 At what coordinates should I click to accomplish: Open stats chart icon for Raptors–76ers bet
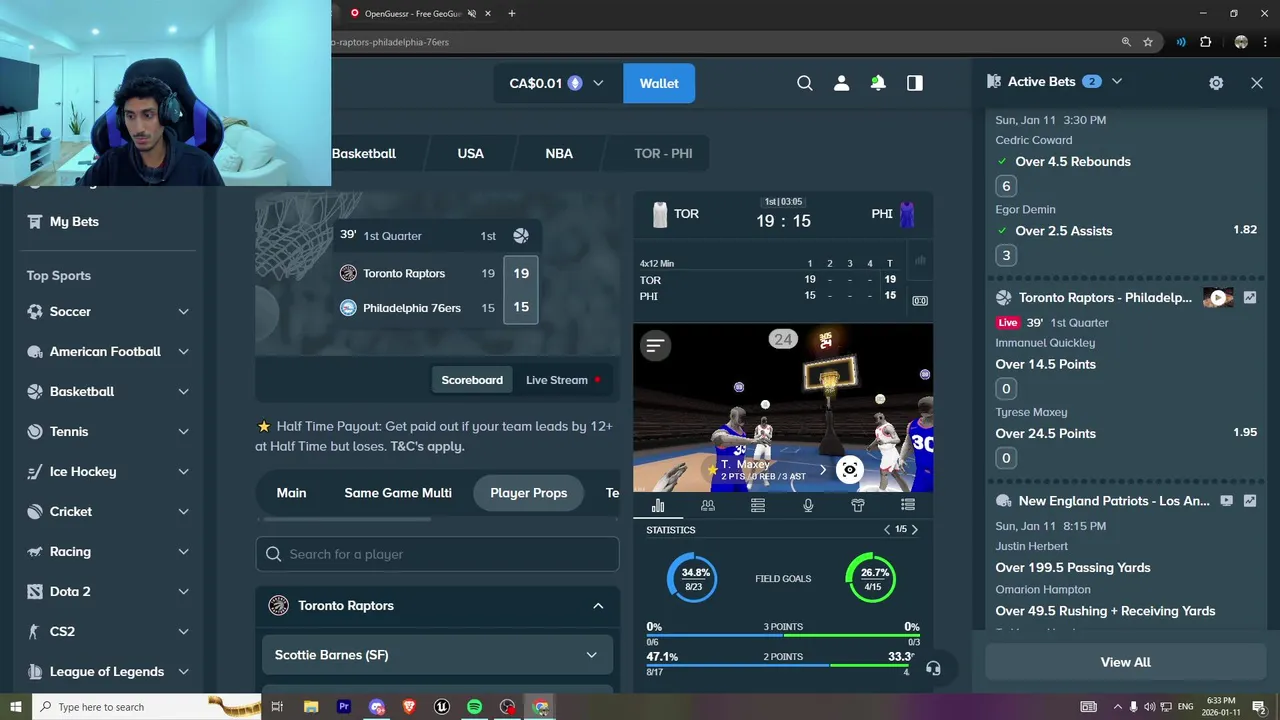tap(1250, 298)
